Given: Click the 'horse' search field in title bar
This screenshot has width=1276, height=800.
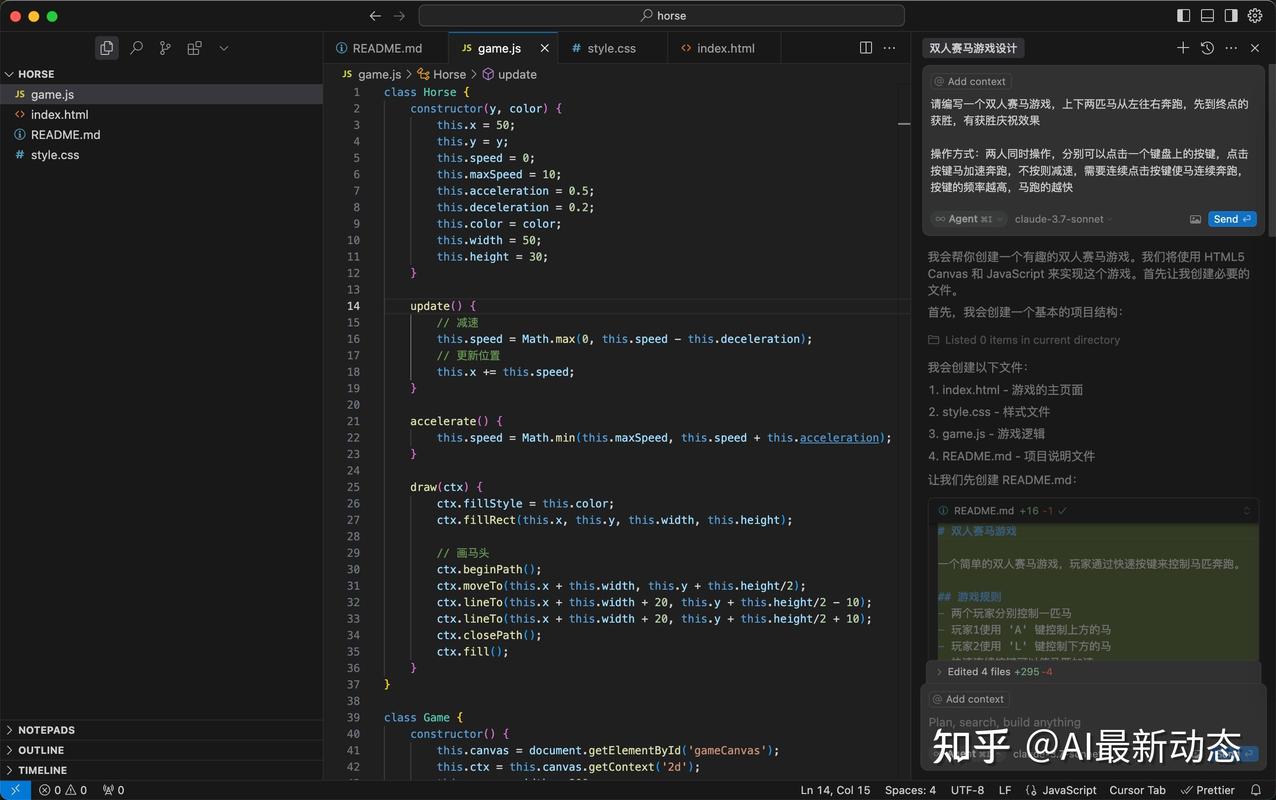Looking at the screenshot, I should pyautogui.click(x=662, y=15).
